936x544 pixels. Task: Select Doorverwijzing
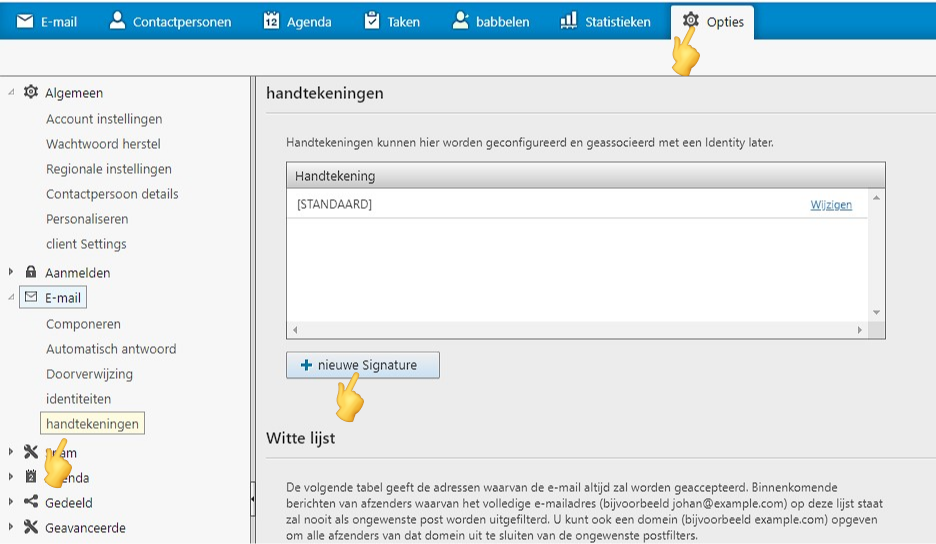[90, 374]
